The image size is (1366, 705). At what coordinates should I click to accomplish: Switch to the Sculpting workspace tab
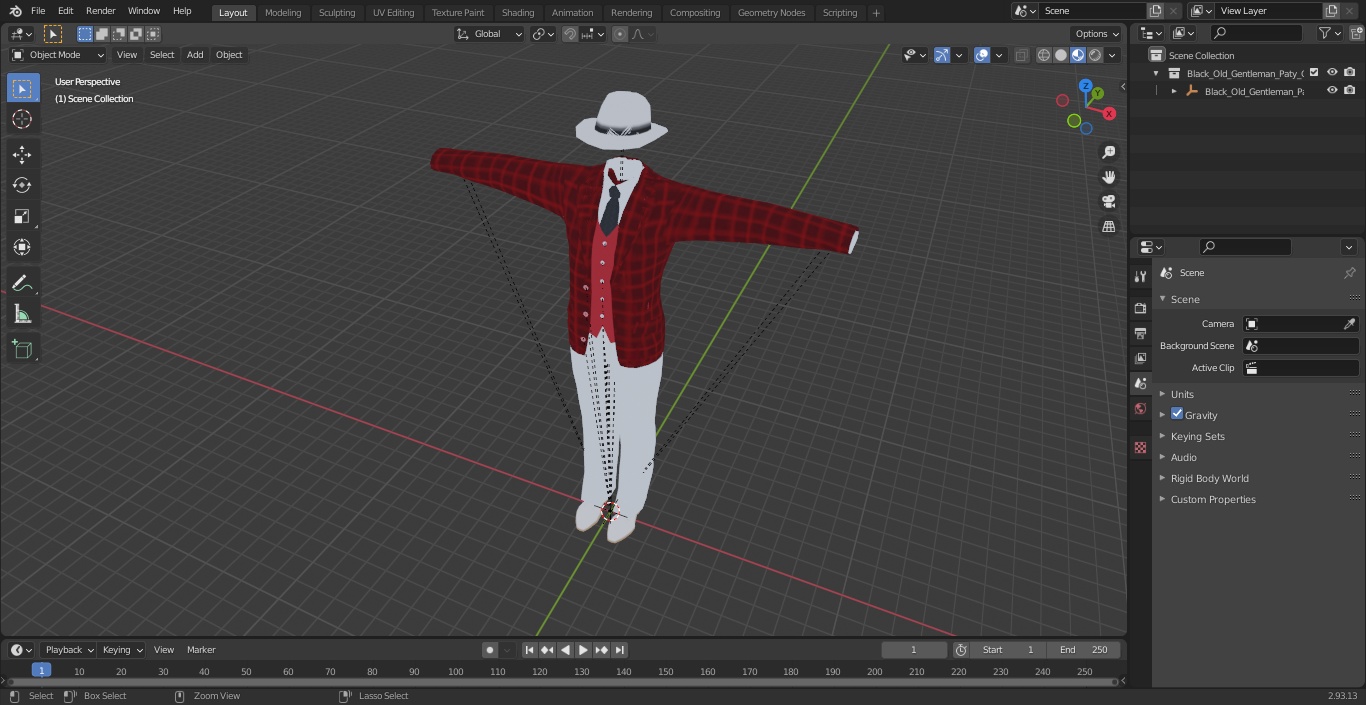click(337, 12)
